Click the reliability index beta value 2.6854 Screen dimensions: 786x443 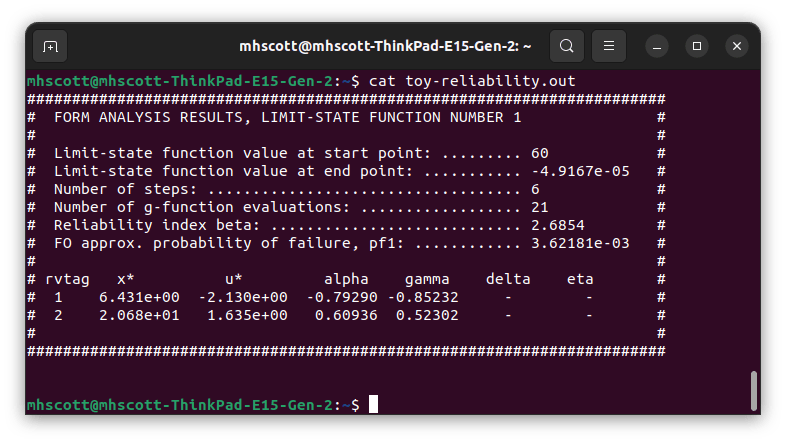(x=557, y=225)
